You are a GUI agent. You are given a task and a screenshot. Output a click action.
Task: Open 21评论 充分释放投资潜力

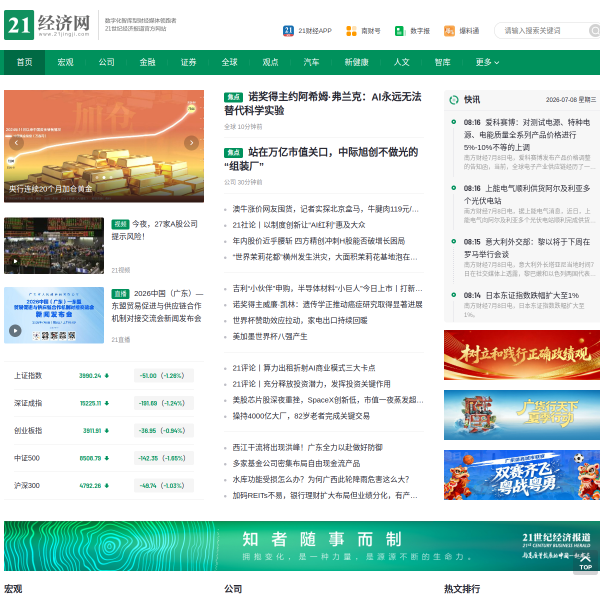pos(311,384)
